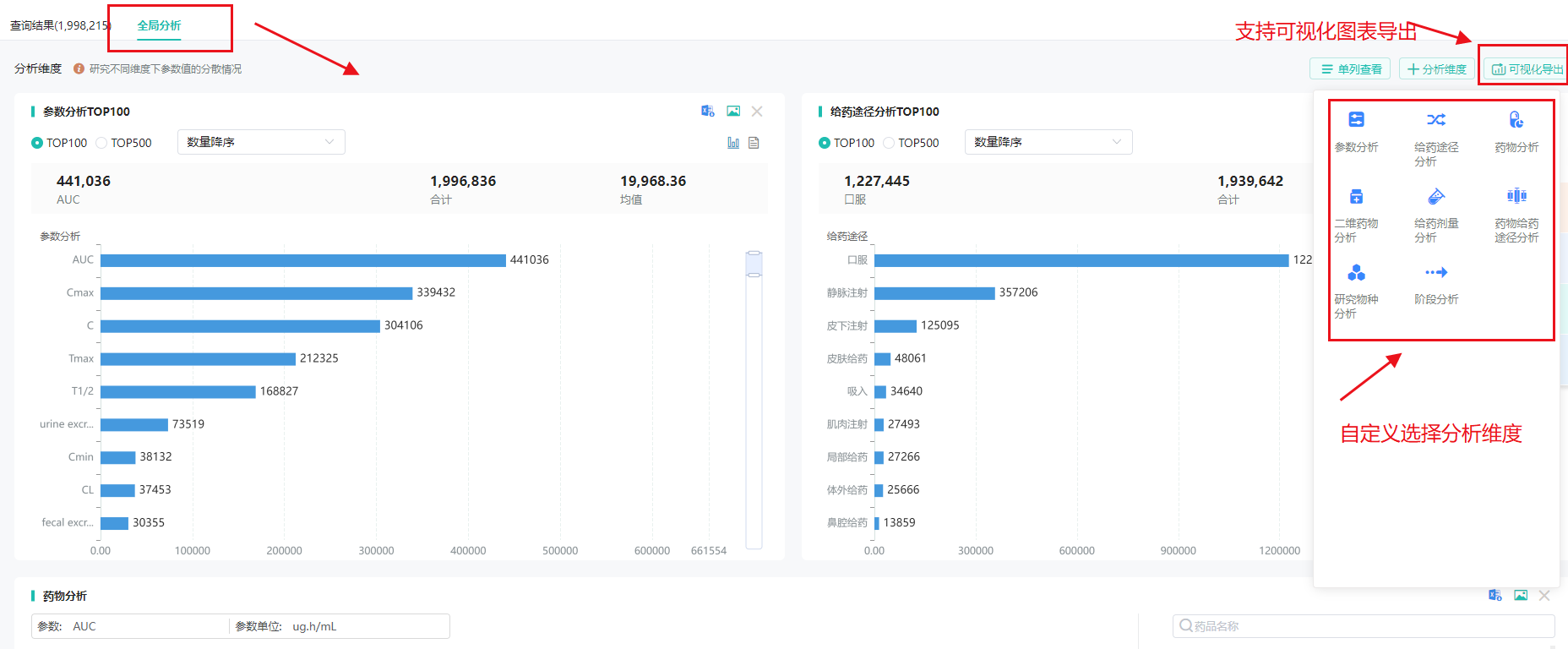Switch to the 查询结果 tab

tap(59, 25)
